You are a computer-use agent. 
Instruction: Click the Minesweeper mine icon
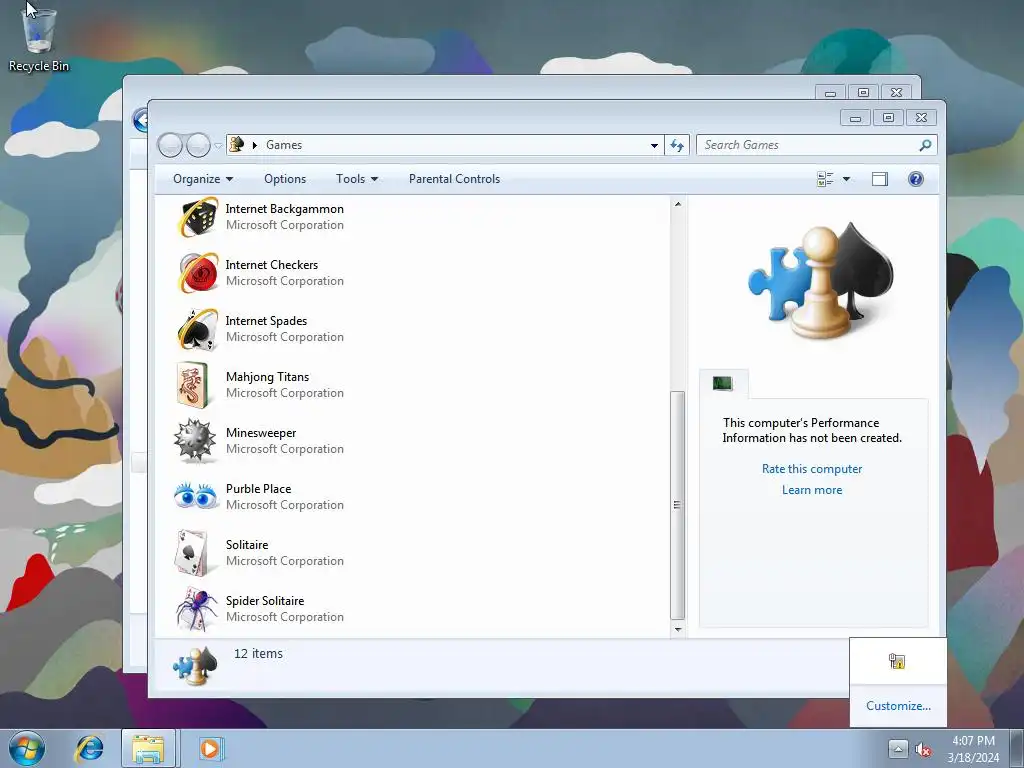[195, 441]
